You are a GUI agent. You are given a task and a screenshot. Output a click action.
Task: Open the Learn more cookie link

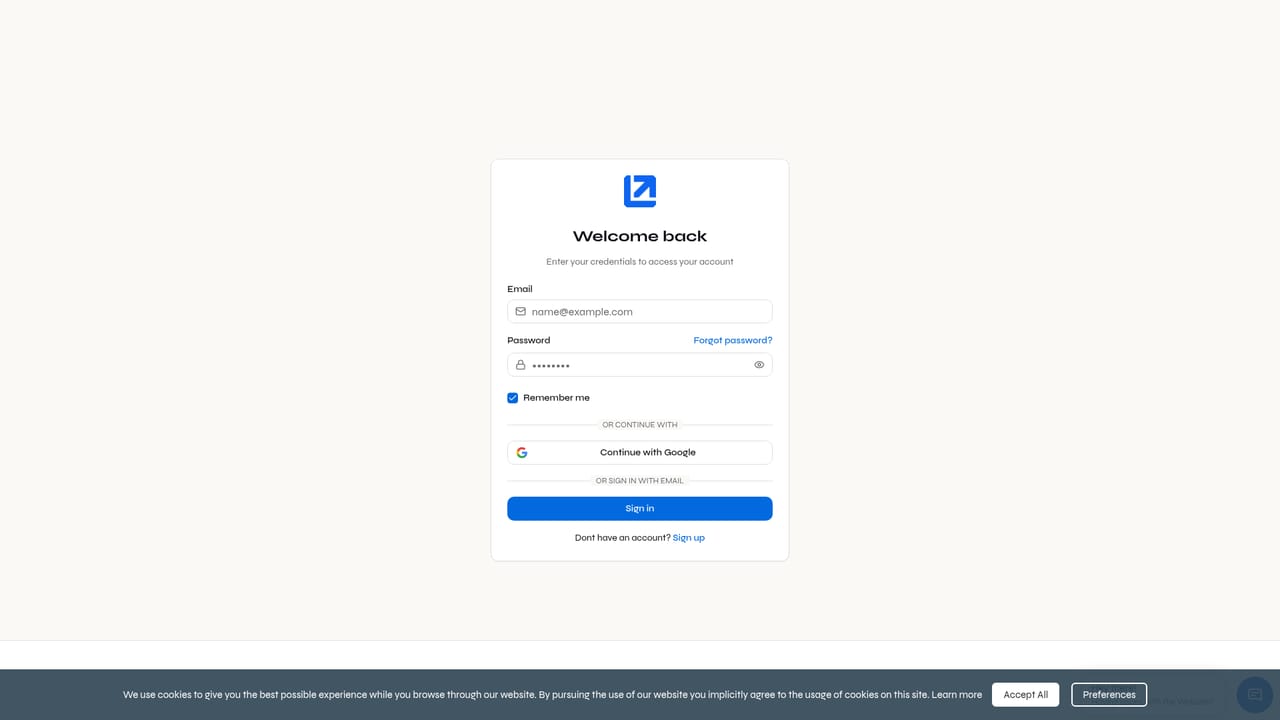(x=957, y=695)
